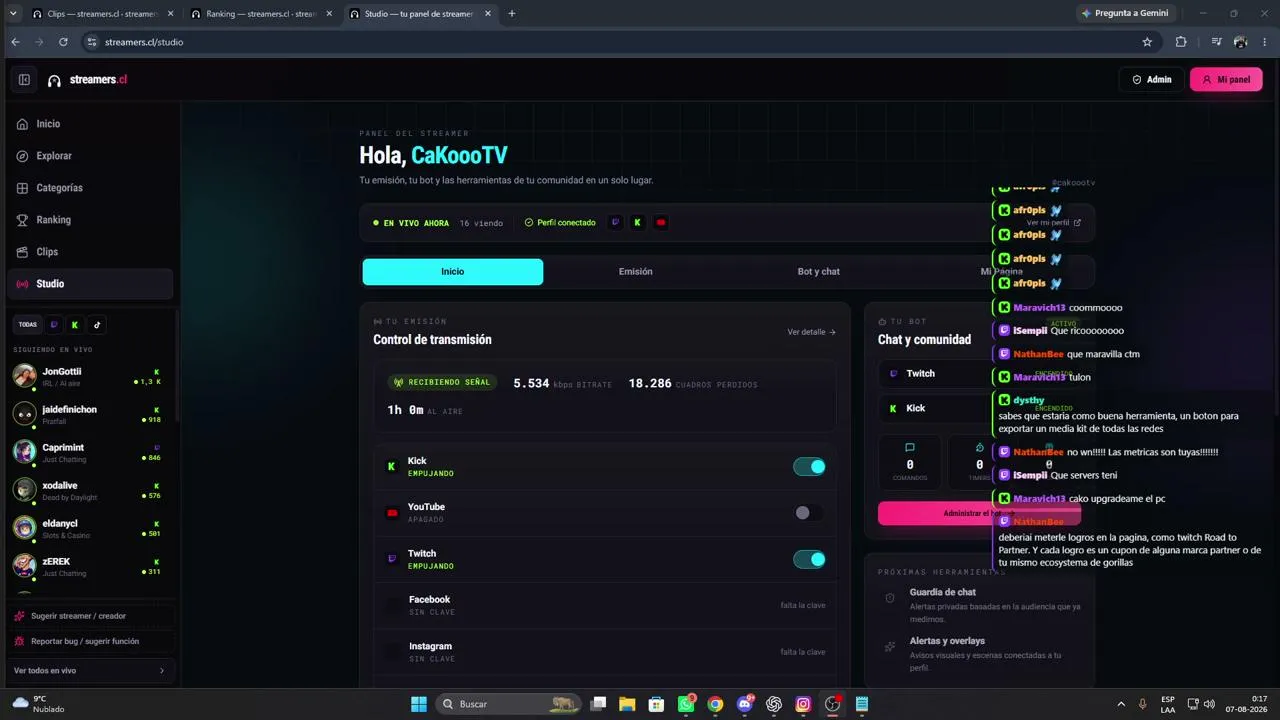Image resolution: width=1280 pixels, height=720 pixels.
Task: Click the Twitch platform icon in outputs
Action: pos(392,559)
